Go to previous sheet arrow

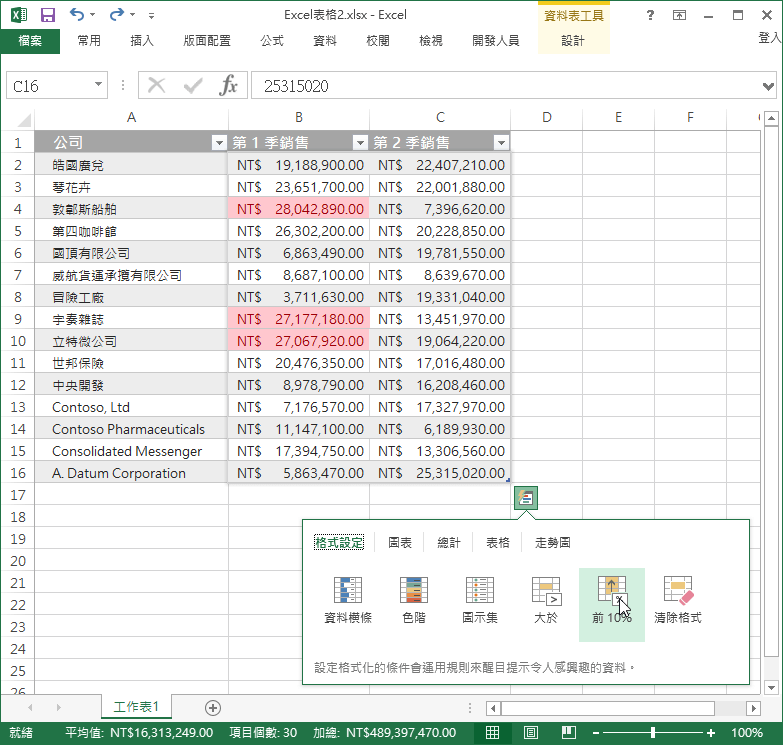(x=30, y=708)
